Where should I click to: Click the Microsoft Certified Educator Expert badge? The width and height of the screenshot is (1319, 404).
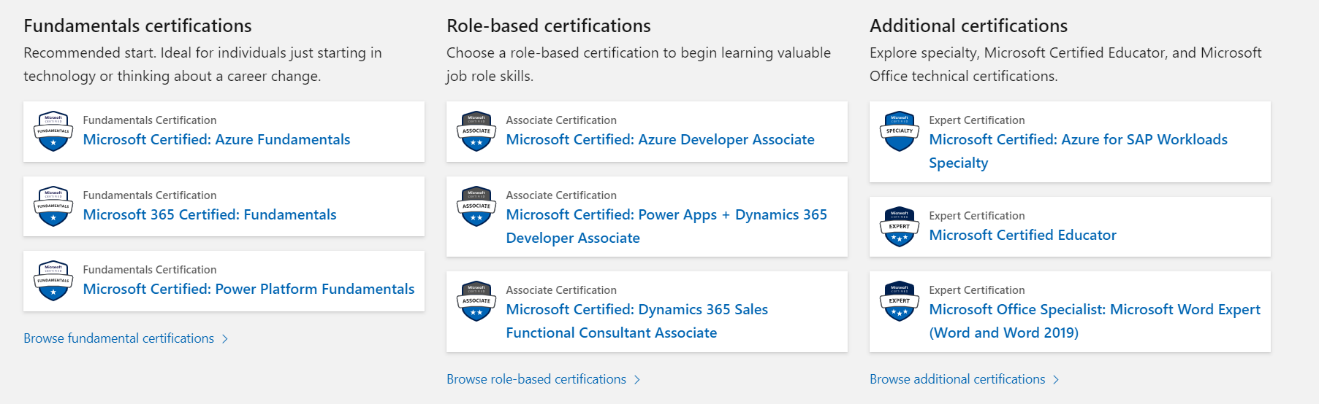pos(899,226)
